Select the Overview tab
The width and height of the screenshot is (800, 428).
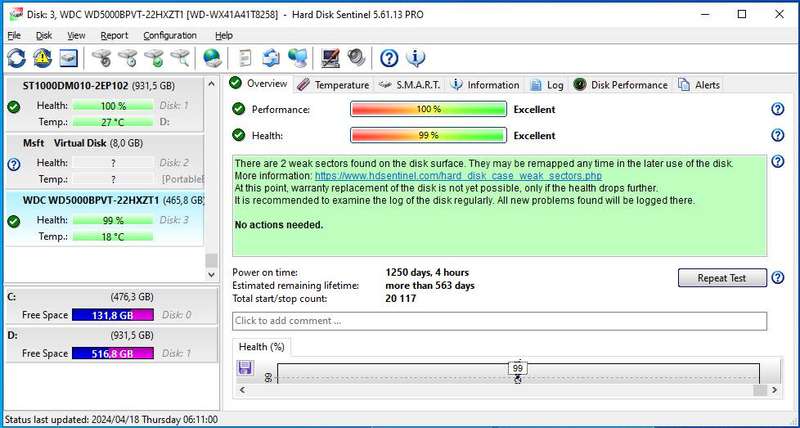259,84
